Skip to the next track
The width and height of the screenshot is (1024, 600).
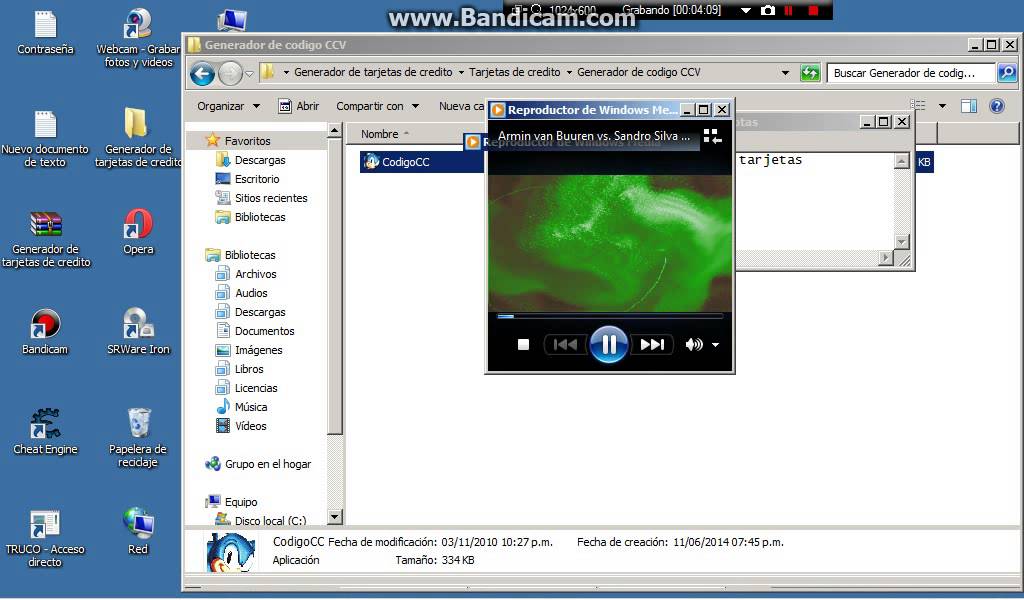point(652,344)
